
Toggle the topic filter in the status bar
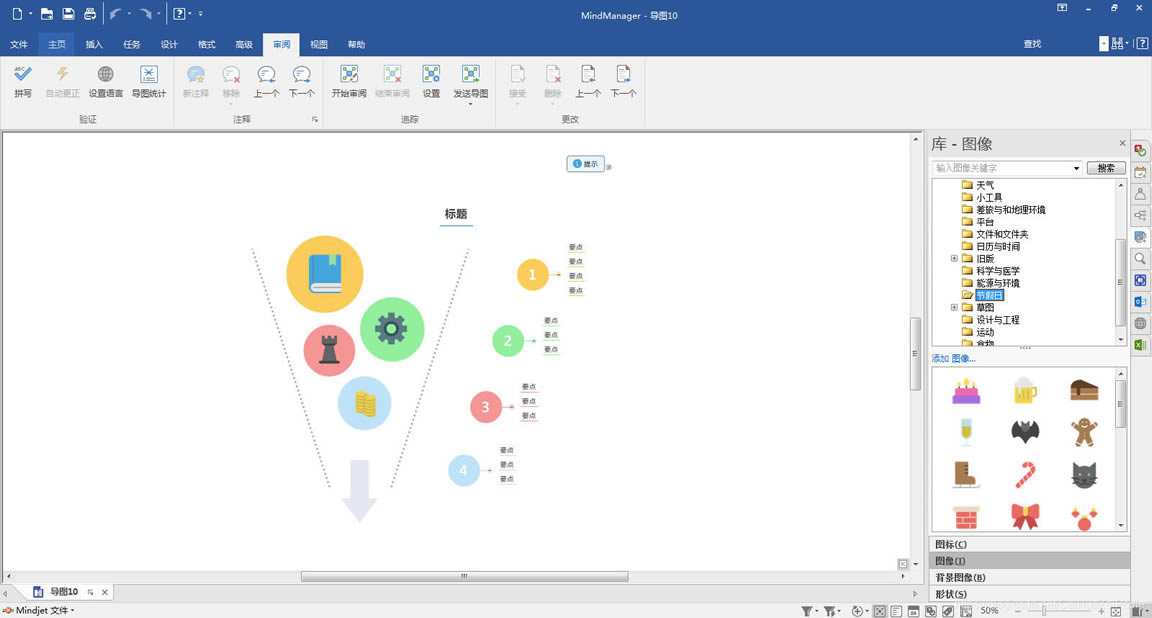tap(807, 610)
